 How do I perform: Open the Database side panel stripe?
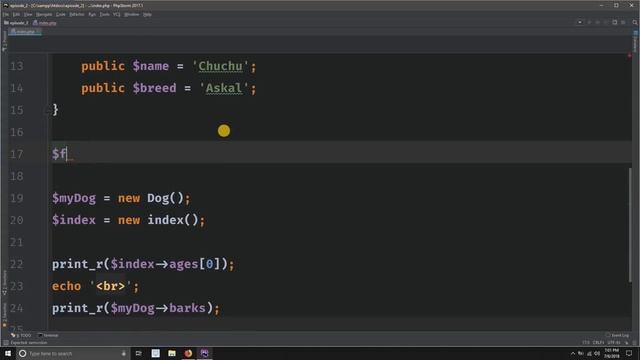pyautogui.click(x=635, y=41)
